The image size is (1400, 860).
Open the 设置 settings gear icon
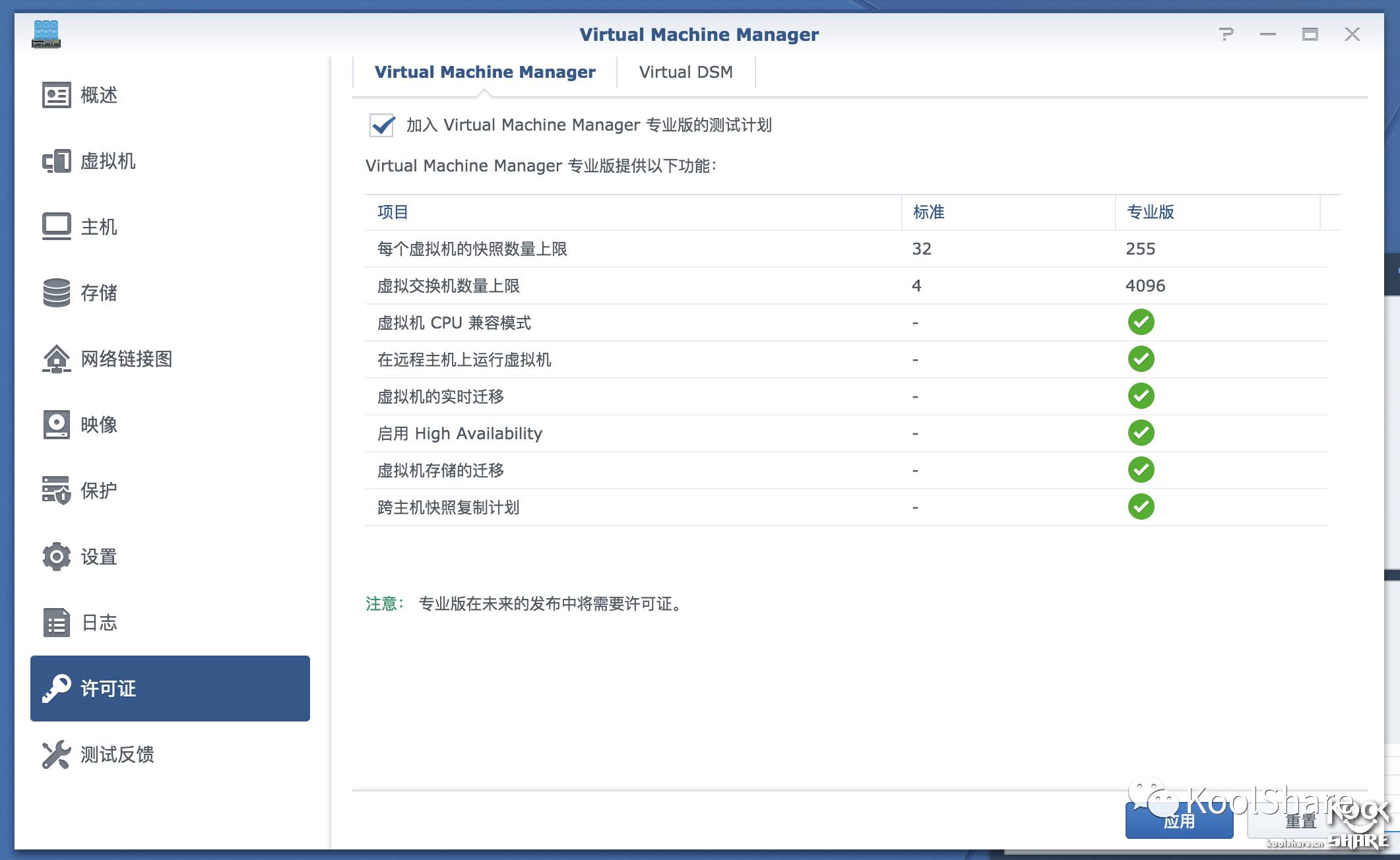pos(56,557)
